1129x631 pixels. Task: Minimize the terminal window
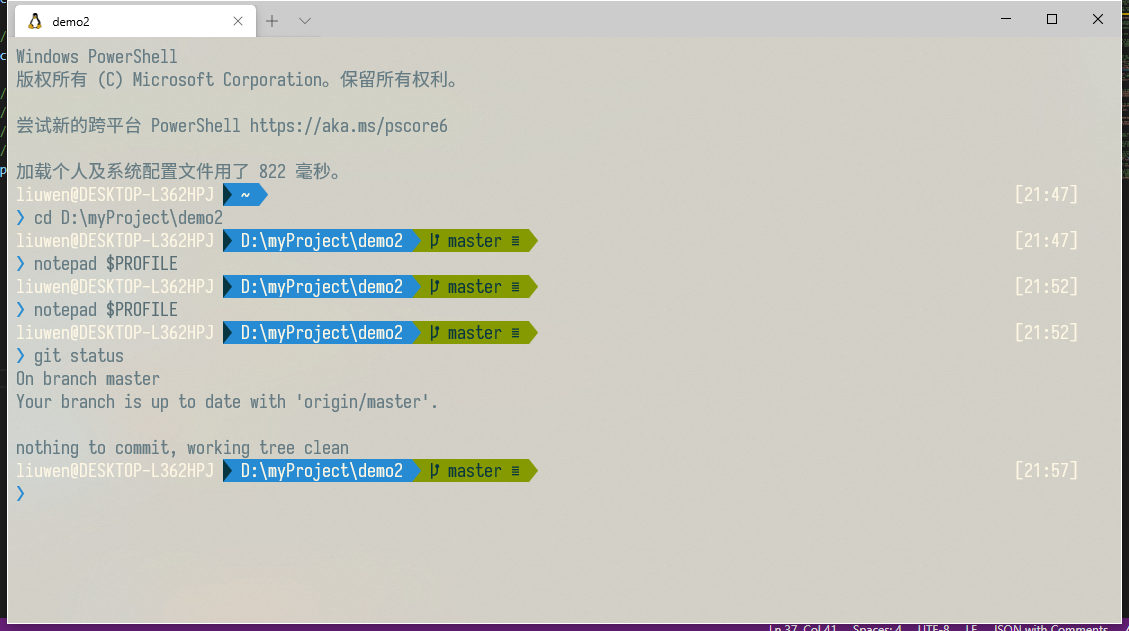click(x=1006, y=19)
